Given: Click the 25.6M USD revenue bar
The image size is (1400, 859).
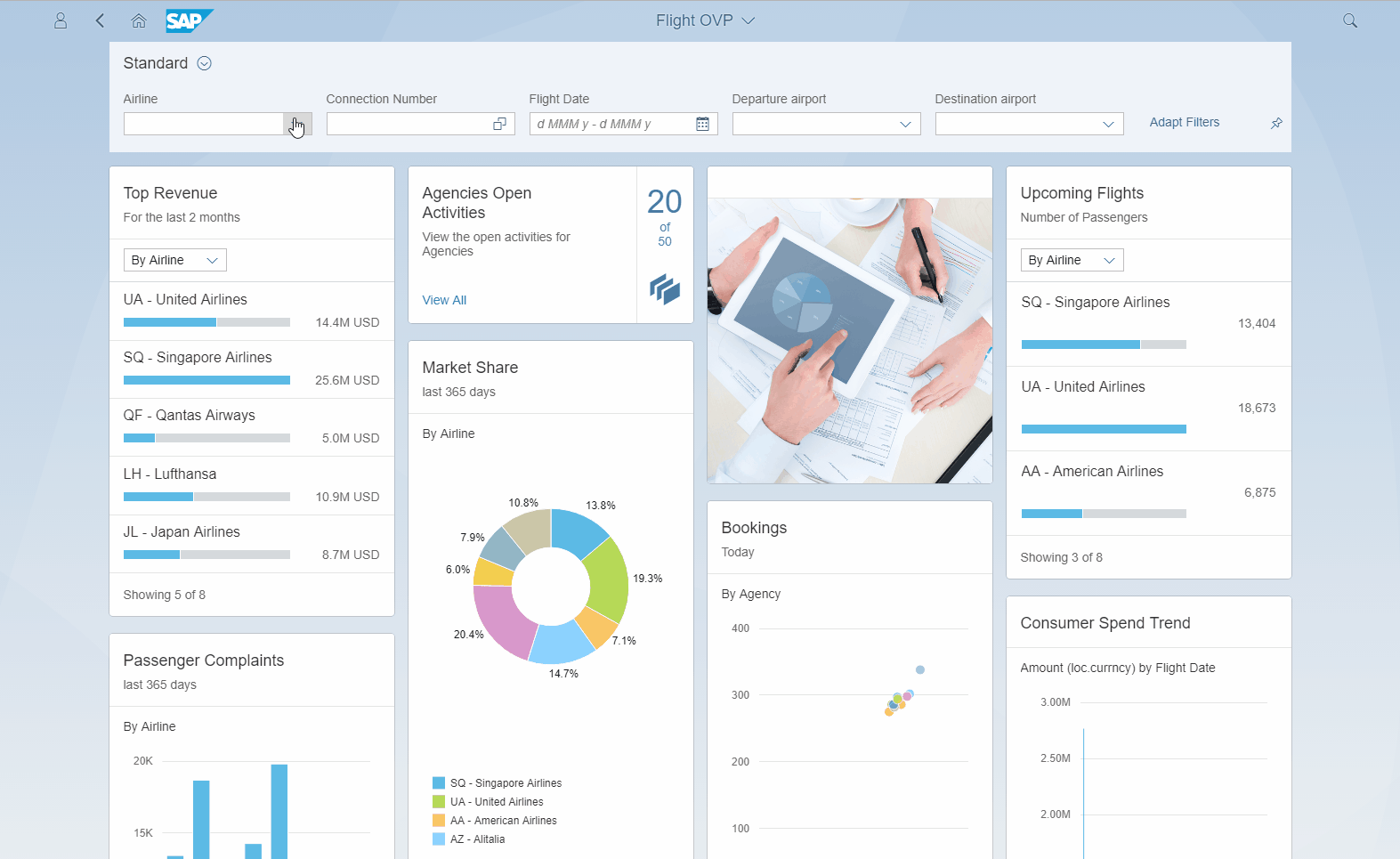Looking at the screenshot, I should (206, 380).
